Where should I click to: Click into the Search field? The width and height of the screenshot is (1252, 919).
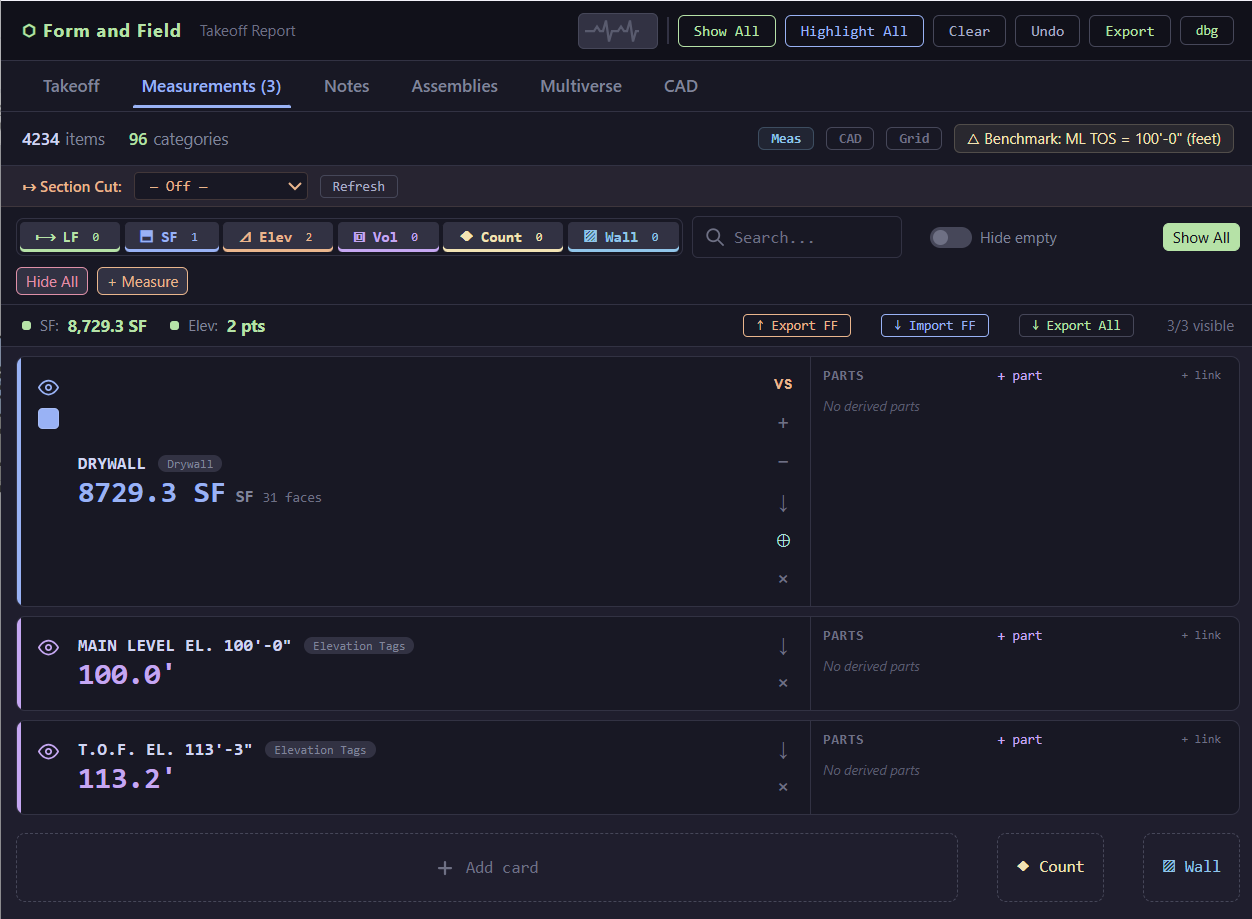click(x=810, y=237)
